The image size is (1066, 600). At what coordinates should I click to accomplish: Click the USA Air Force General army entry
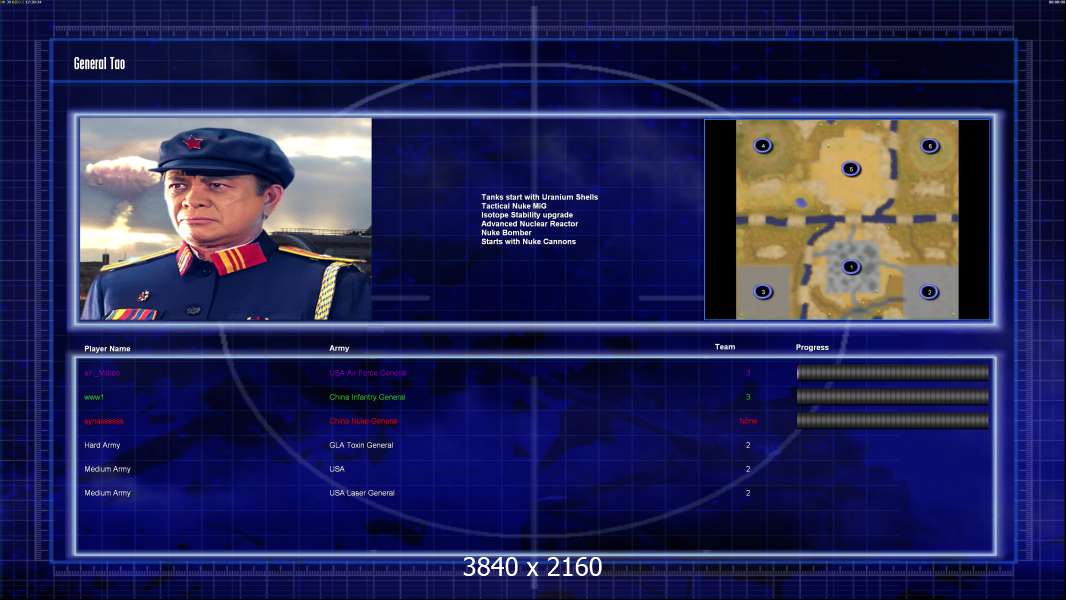tap(368, 373)
